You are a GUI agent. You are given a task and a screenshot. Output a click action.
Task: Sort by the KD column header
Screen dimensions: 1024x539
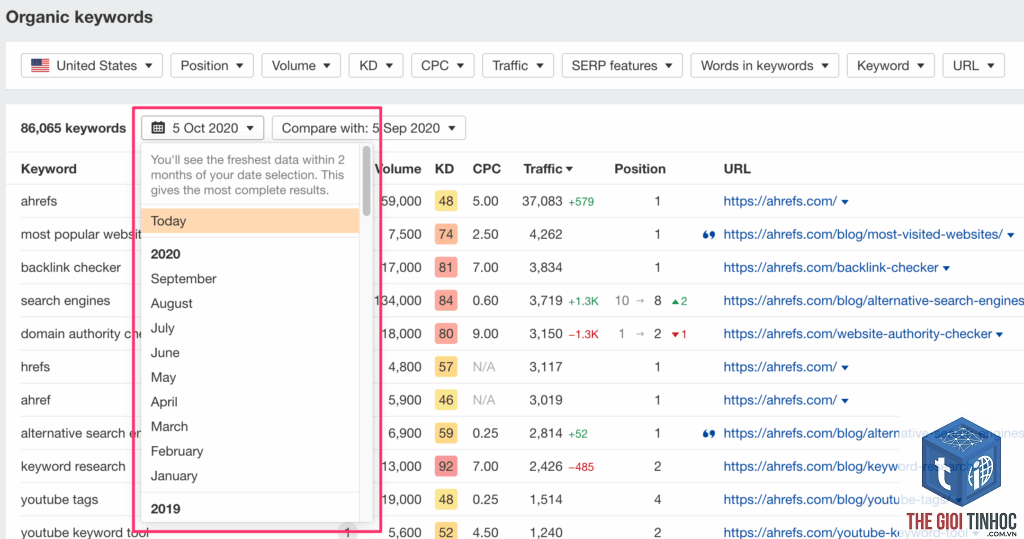(444, 169)
